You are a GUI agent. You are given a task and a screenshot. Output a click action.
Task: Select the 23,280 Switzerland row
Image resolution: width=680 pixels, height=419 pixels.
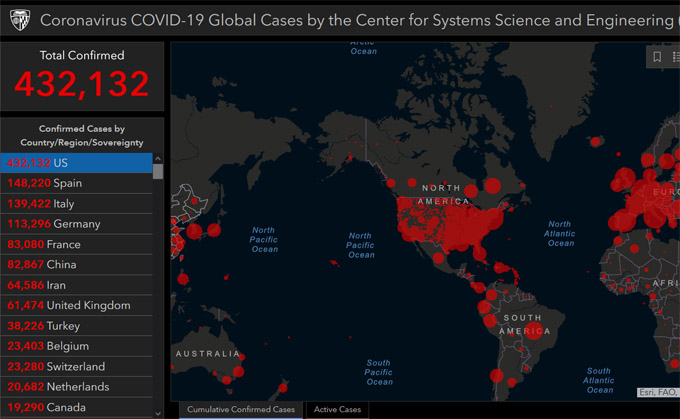coord(76,367)
